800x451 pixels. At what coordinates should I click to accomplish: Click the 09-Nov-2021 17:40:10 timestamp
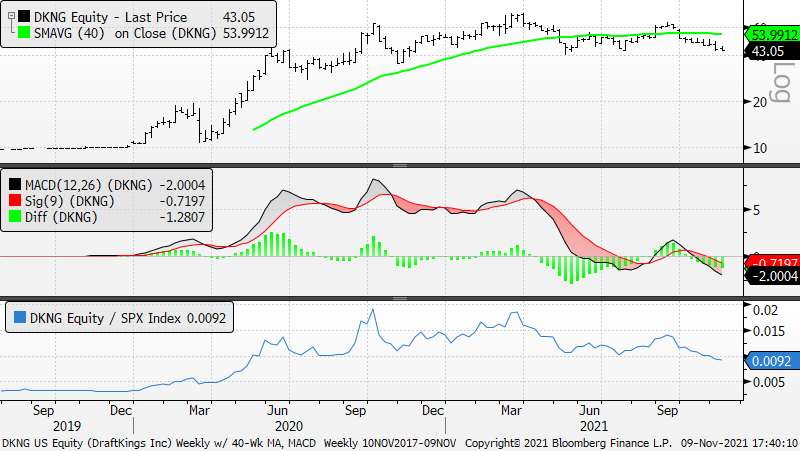[740, 443]
